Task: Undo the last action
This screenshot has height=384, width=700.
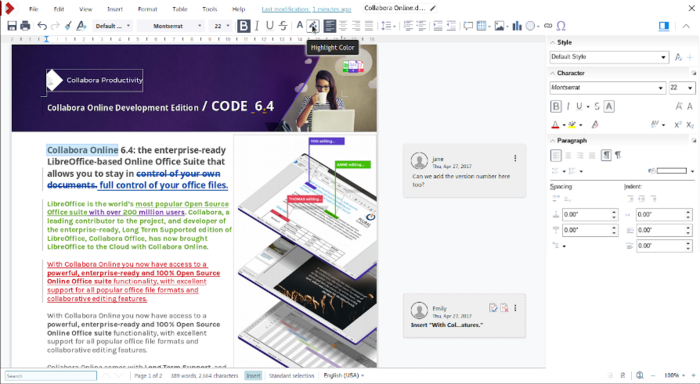Action: point(42,26)
